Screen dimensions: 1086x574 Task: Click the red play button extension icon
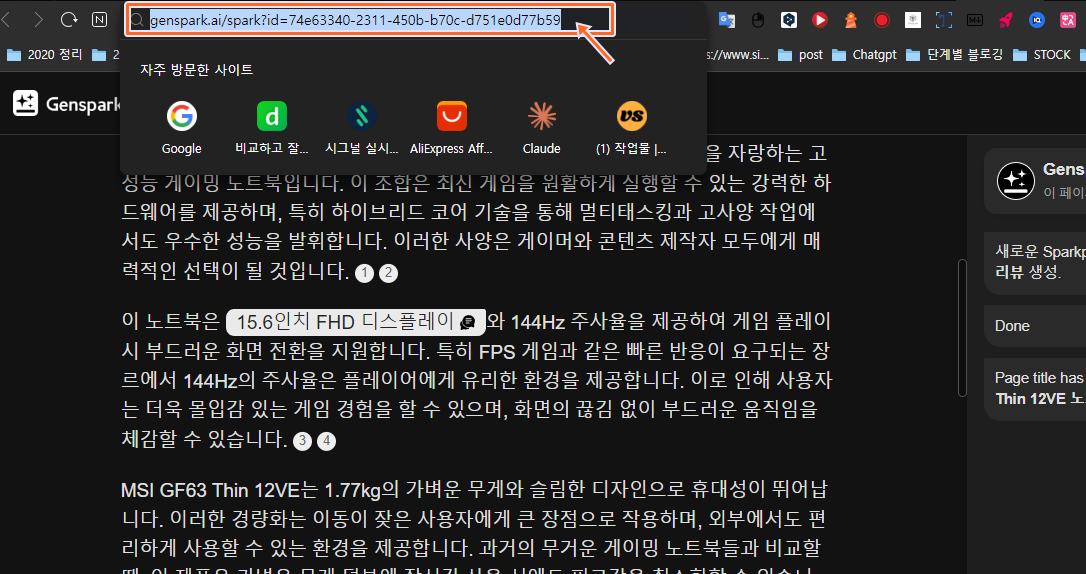(819, 20)
